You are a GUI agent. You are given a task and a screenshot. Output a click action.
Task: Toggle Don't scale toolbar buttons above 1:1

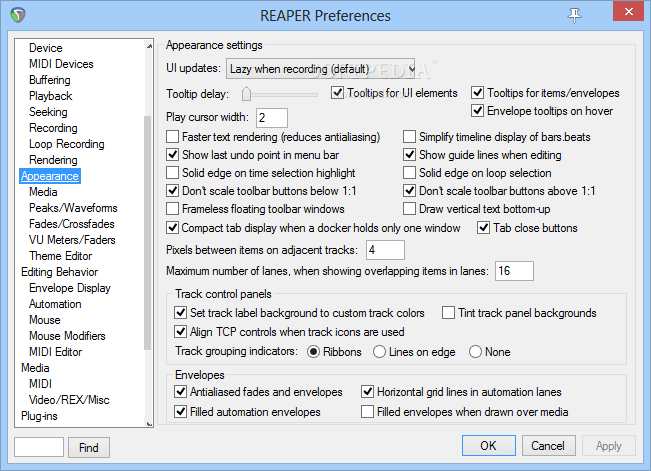coord(409,191)
